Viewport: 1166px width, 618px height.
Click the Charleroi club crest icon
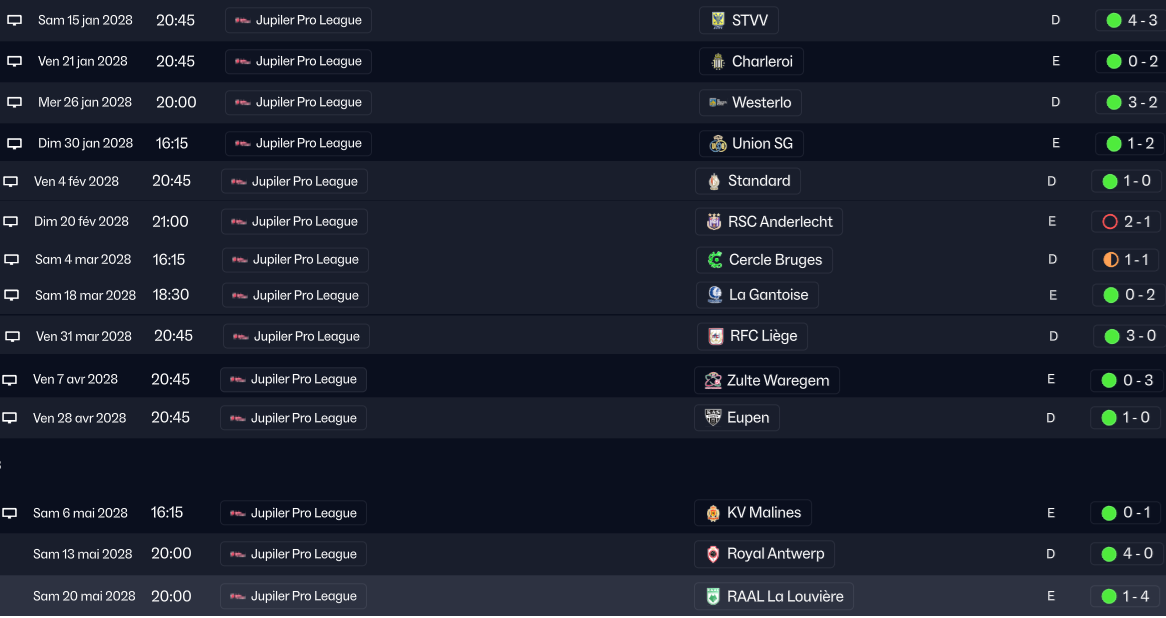point(718,62)
